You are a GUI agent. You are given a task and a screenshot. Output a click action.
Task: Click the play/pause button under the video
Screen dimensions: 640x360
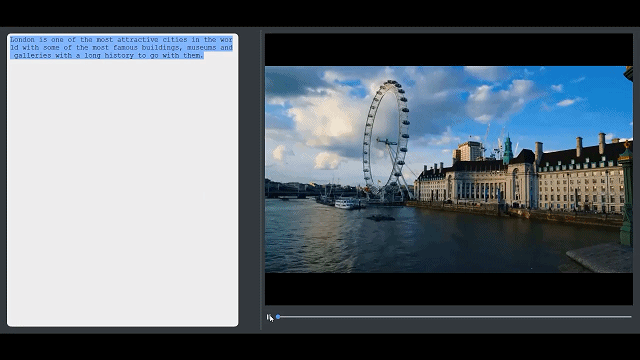point(269,317)
